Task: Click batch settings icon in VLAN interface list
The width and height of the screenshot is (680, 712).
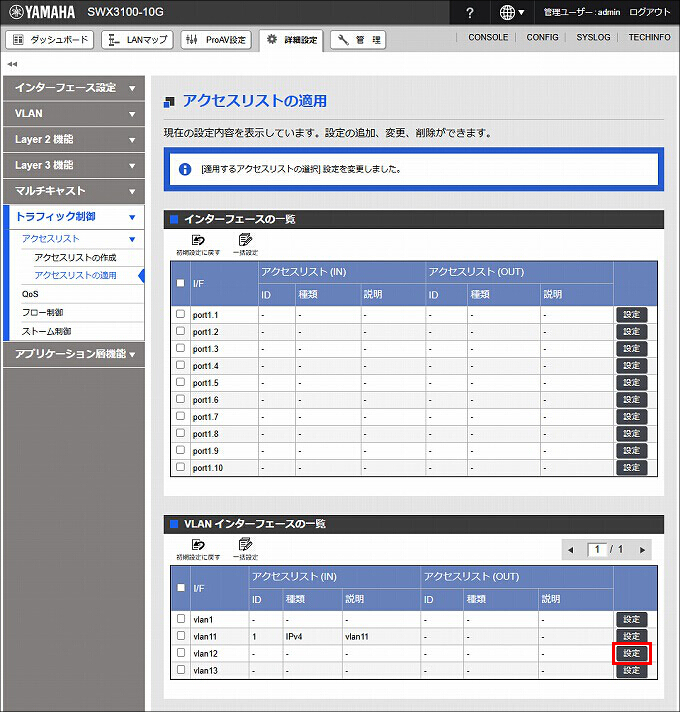Action: (245, 546)
